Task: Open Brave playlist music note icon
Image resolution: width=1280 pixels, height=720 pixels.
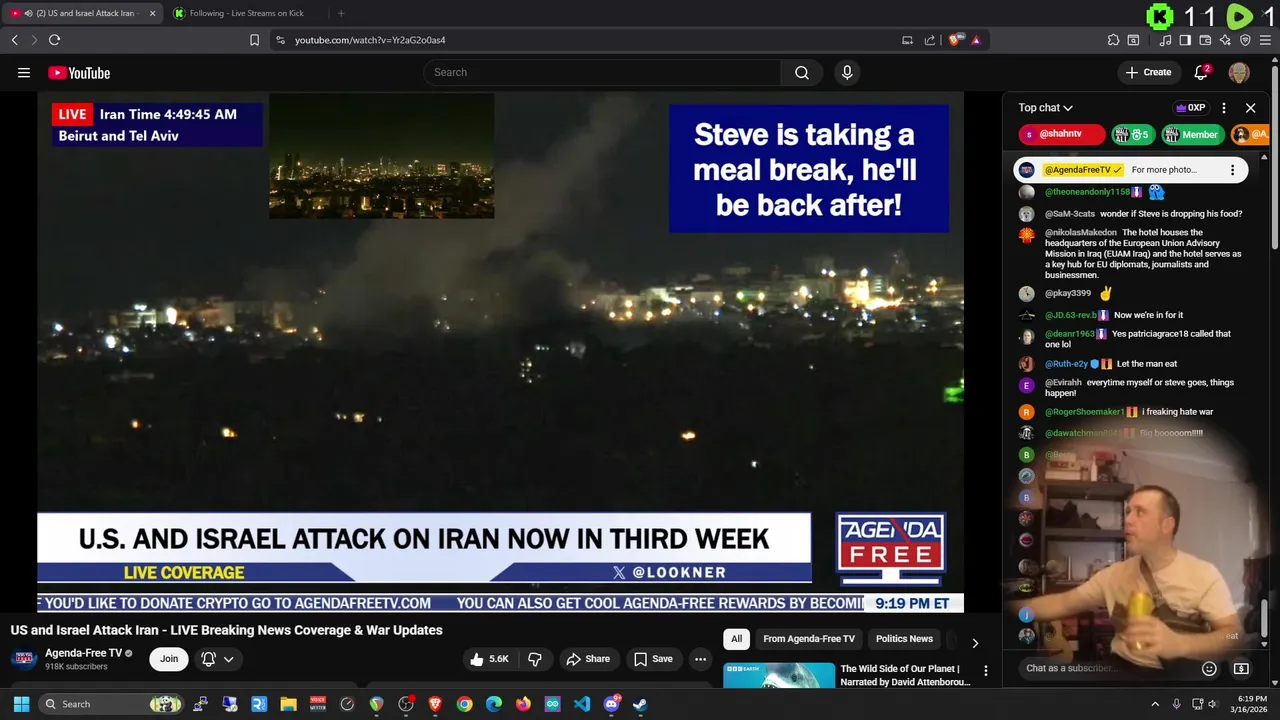Action: [1165, 40]
